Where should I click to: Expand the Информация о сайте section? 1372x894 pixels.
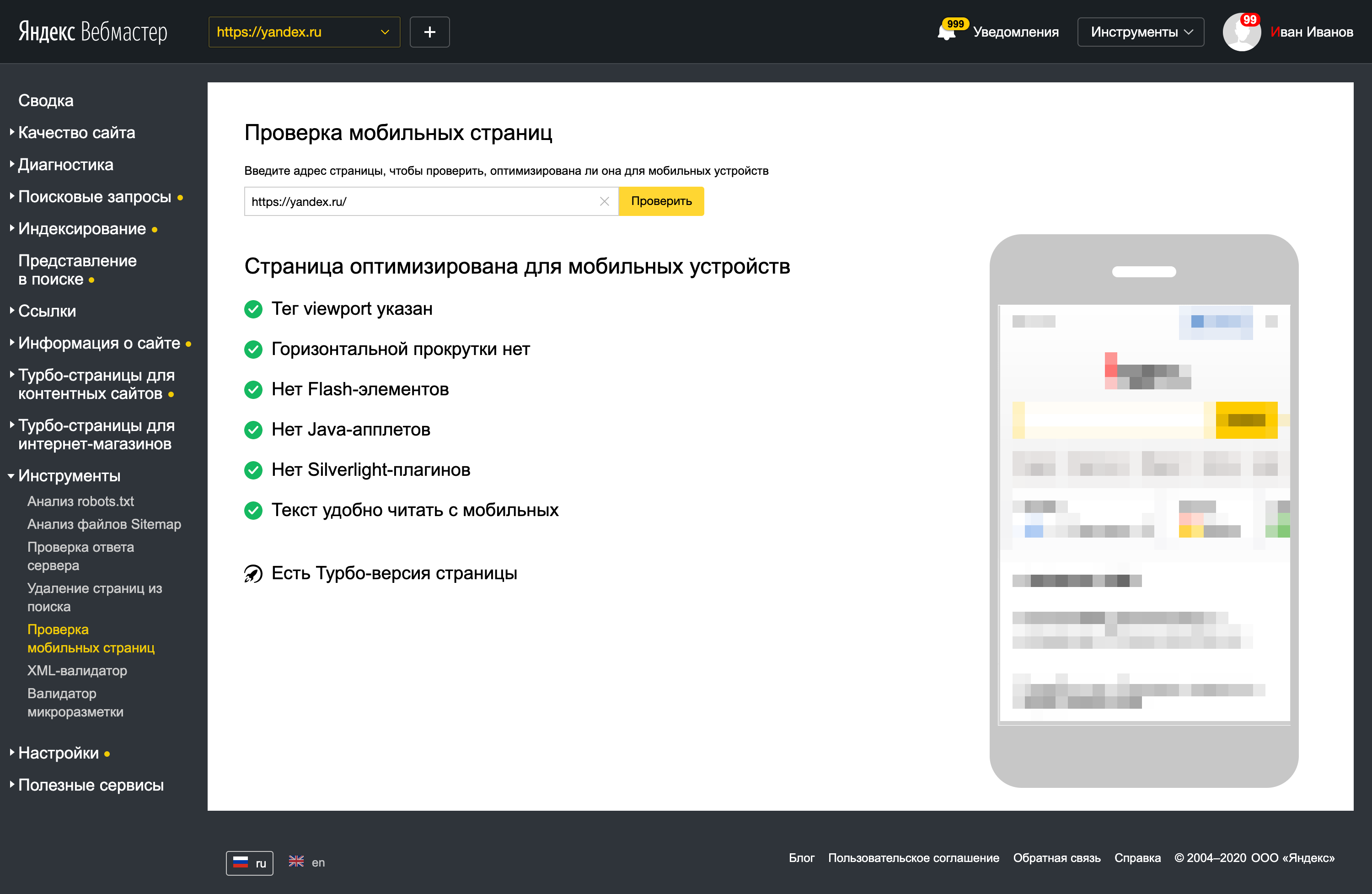click(99, 343)
